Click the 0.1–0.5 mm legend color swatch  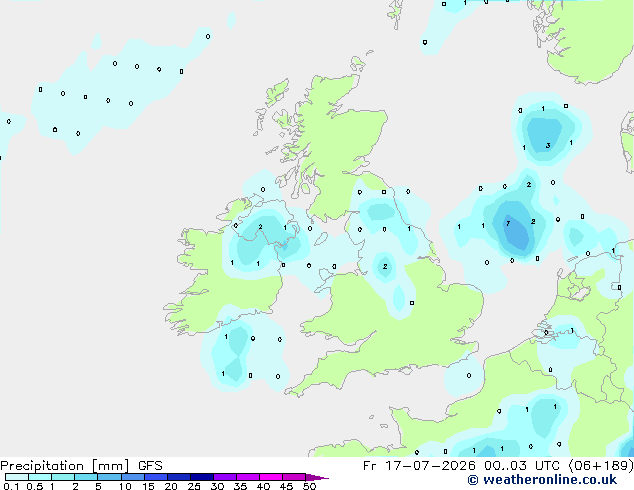pos(17,477)
